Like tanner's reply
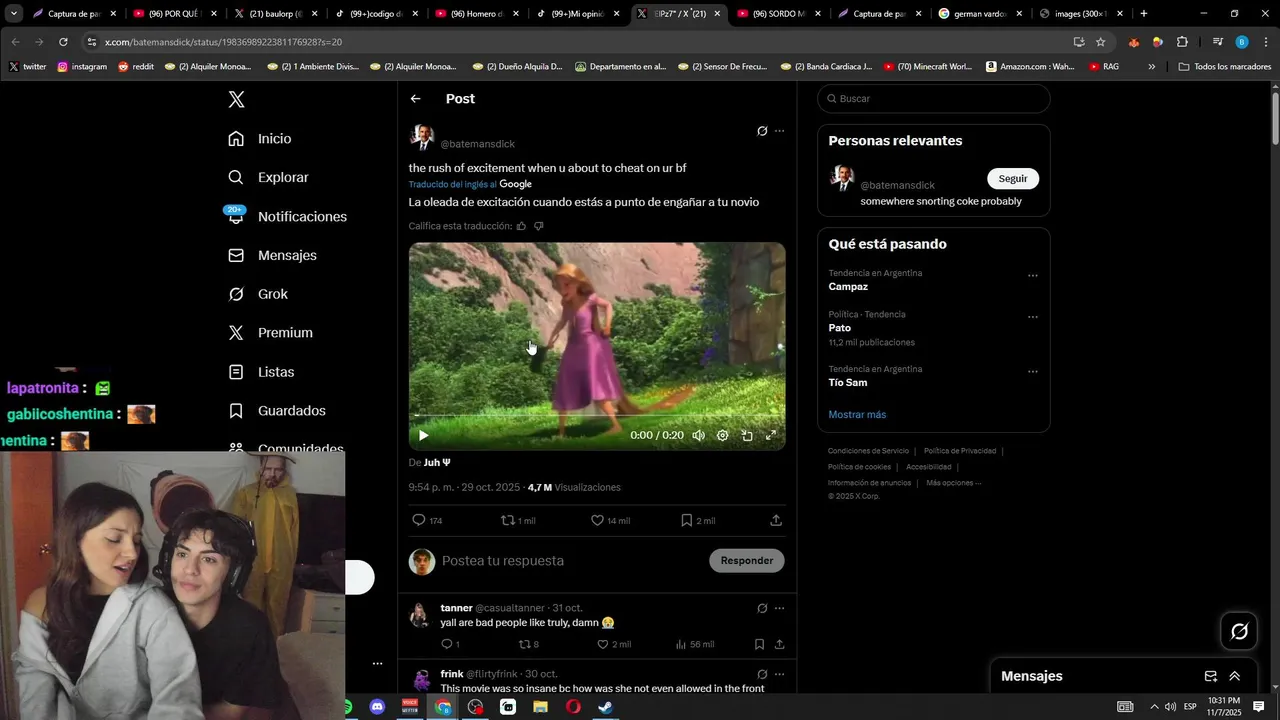The height and width of the screenshot is (720, 1280). [614, 644]
